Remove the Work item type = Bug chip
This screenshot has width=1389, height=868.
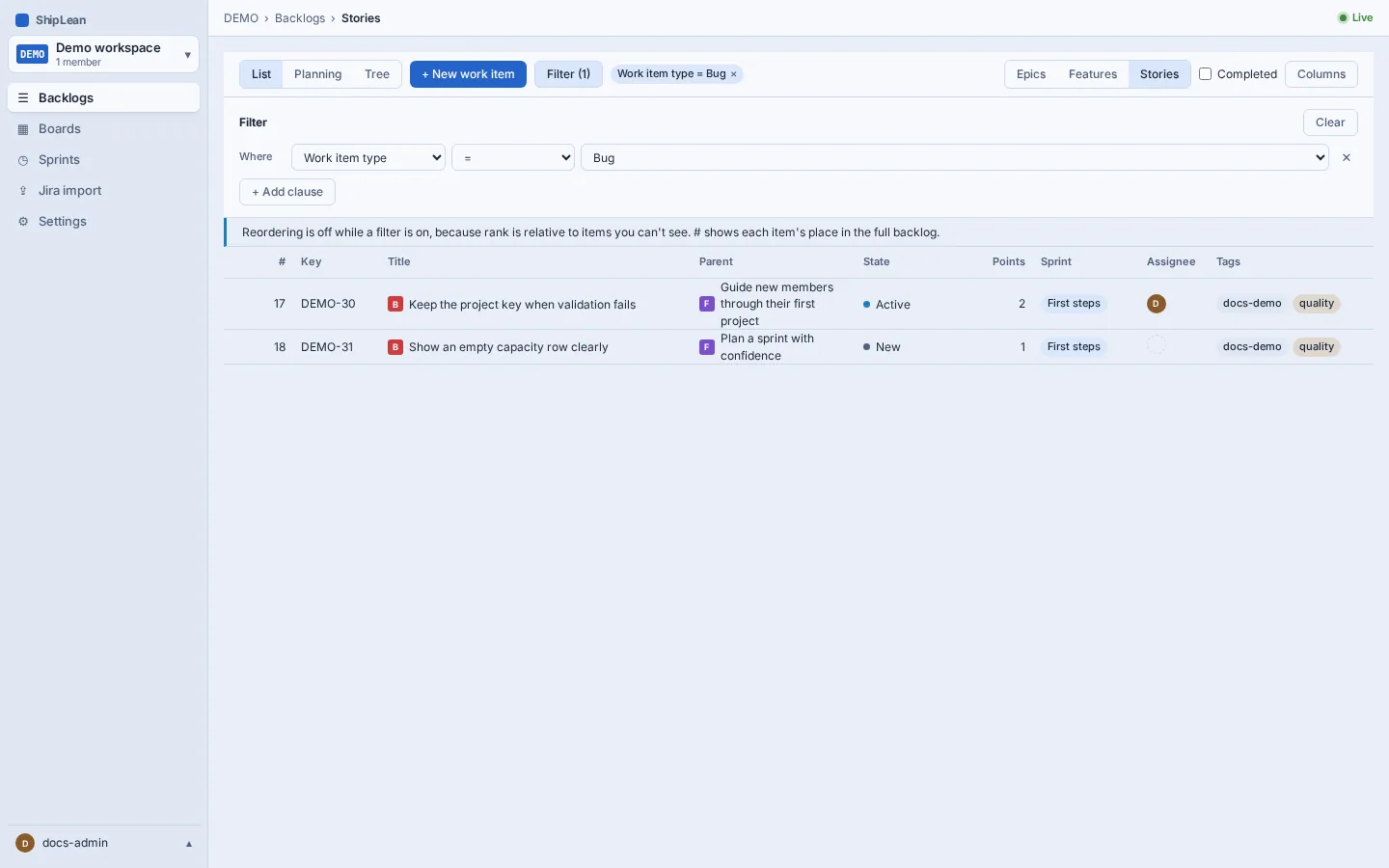point(733,74)
